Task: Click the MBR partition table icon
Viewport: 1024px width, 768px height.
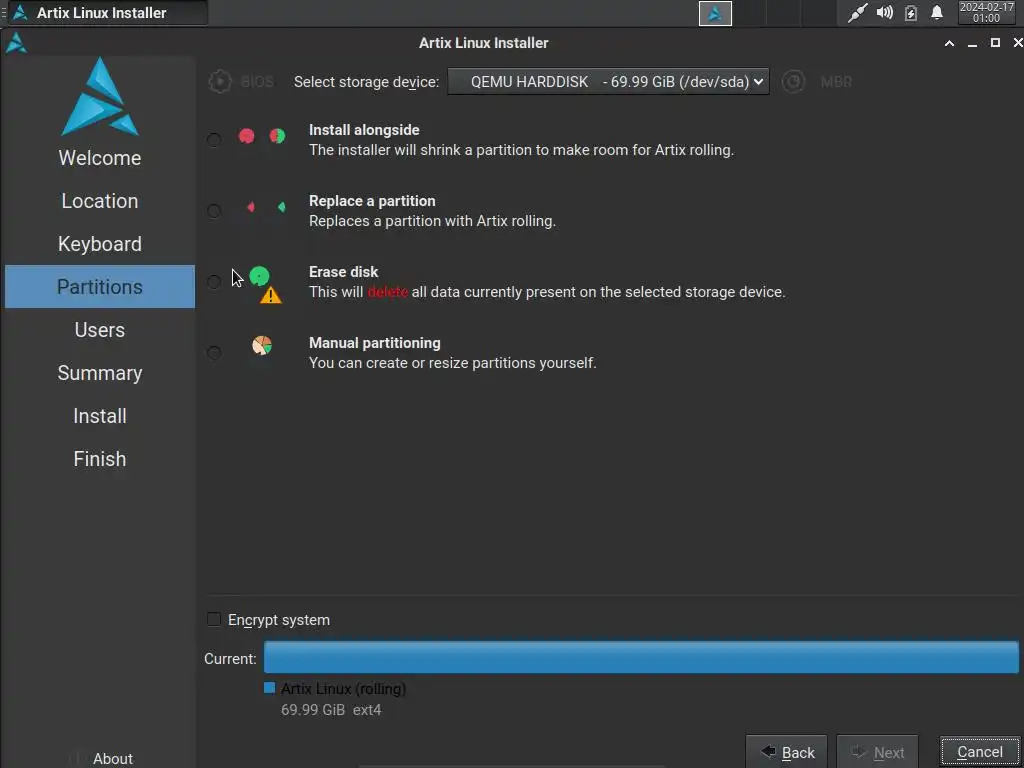Action: pos(793,82)
